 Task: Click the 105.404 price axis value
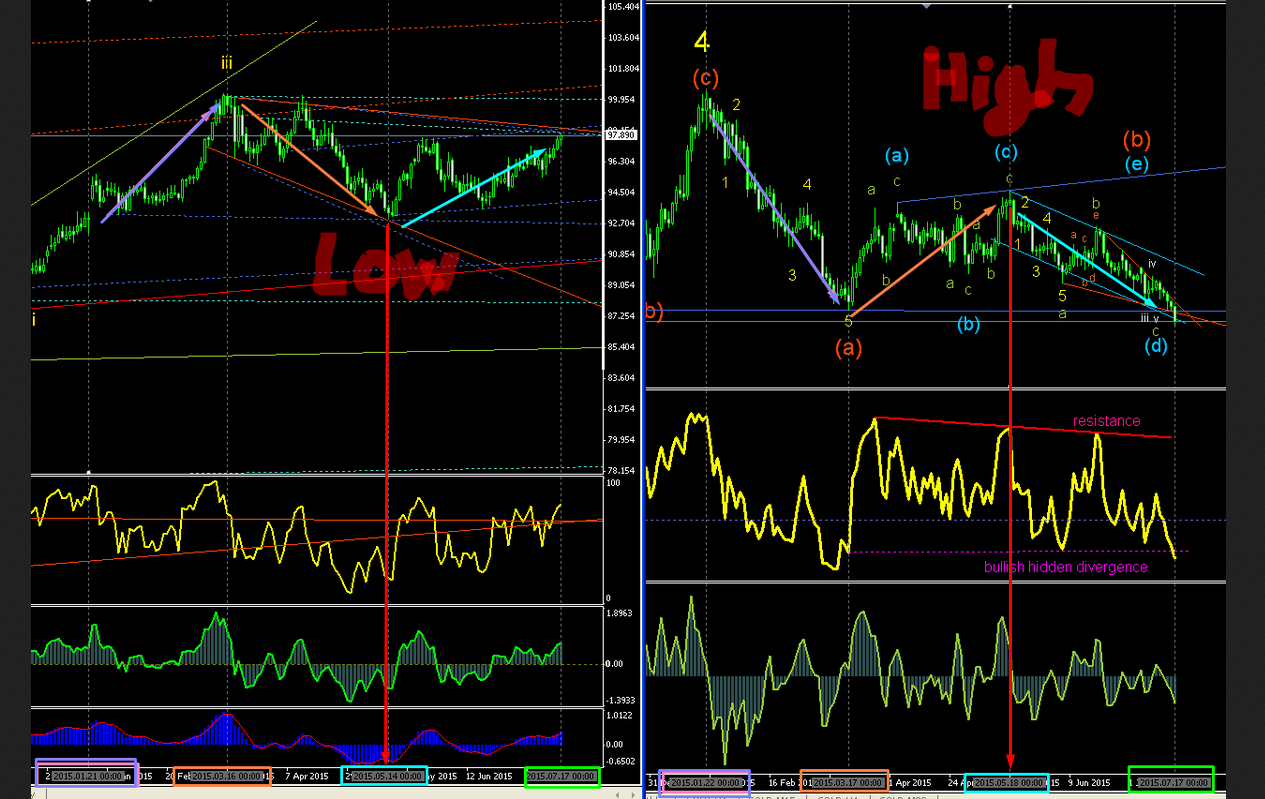pos(623,7)
